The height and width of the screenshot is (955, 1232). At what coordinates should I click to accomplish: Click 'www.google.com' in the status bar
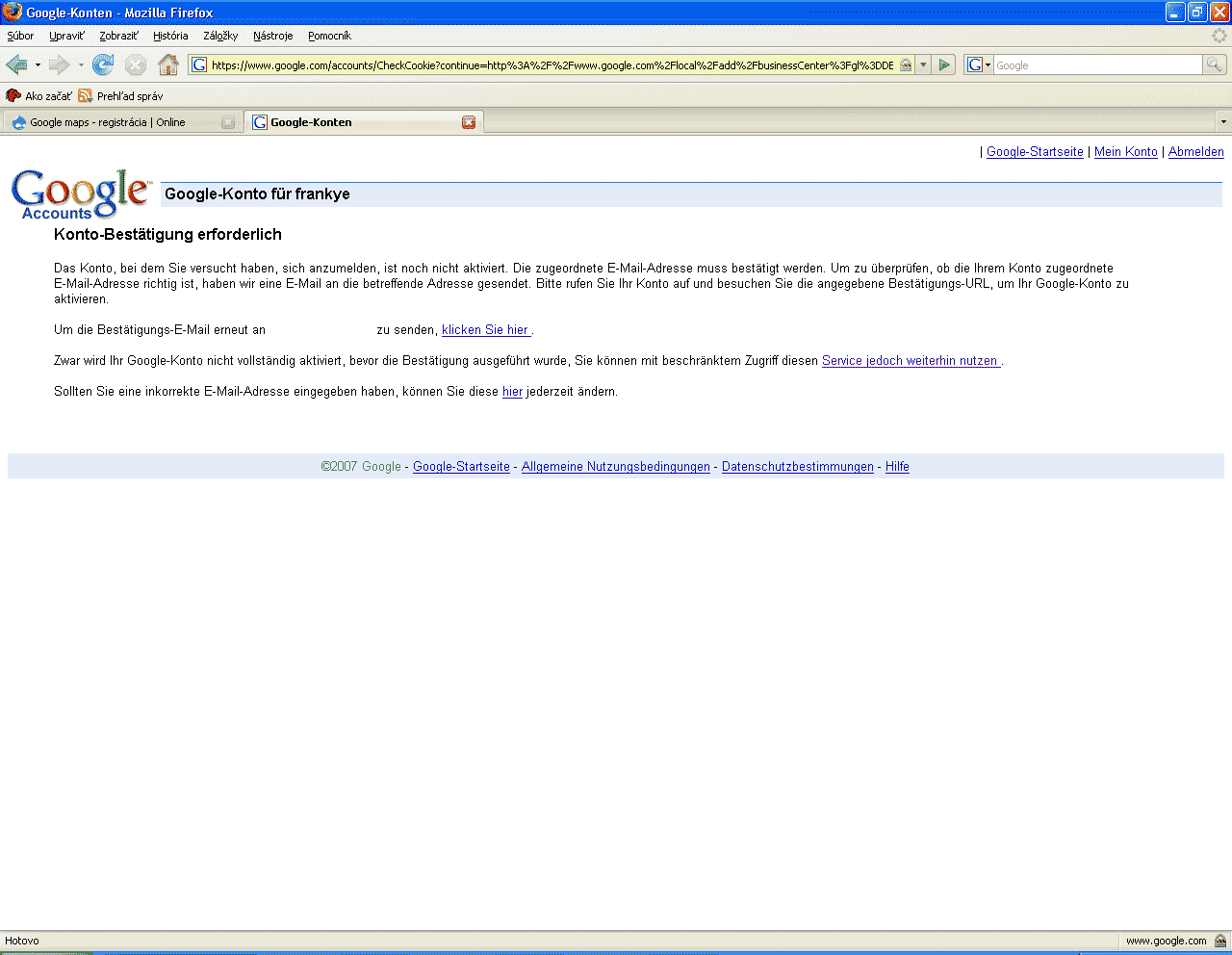pos(1166,941)
